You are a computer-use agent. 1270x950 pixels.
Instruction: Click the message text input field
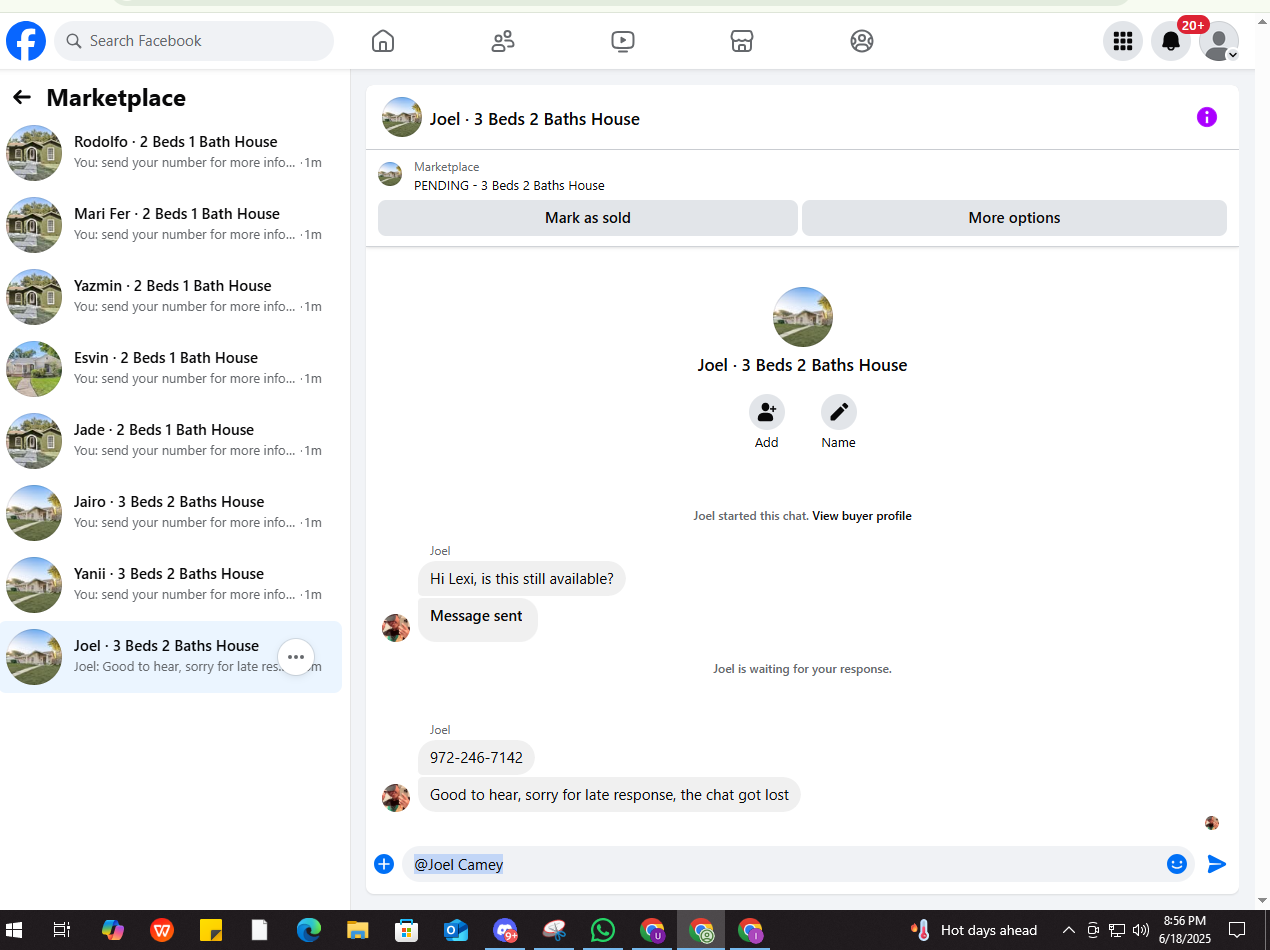(x=784, y=864)
